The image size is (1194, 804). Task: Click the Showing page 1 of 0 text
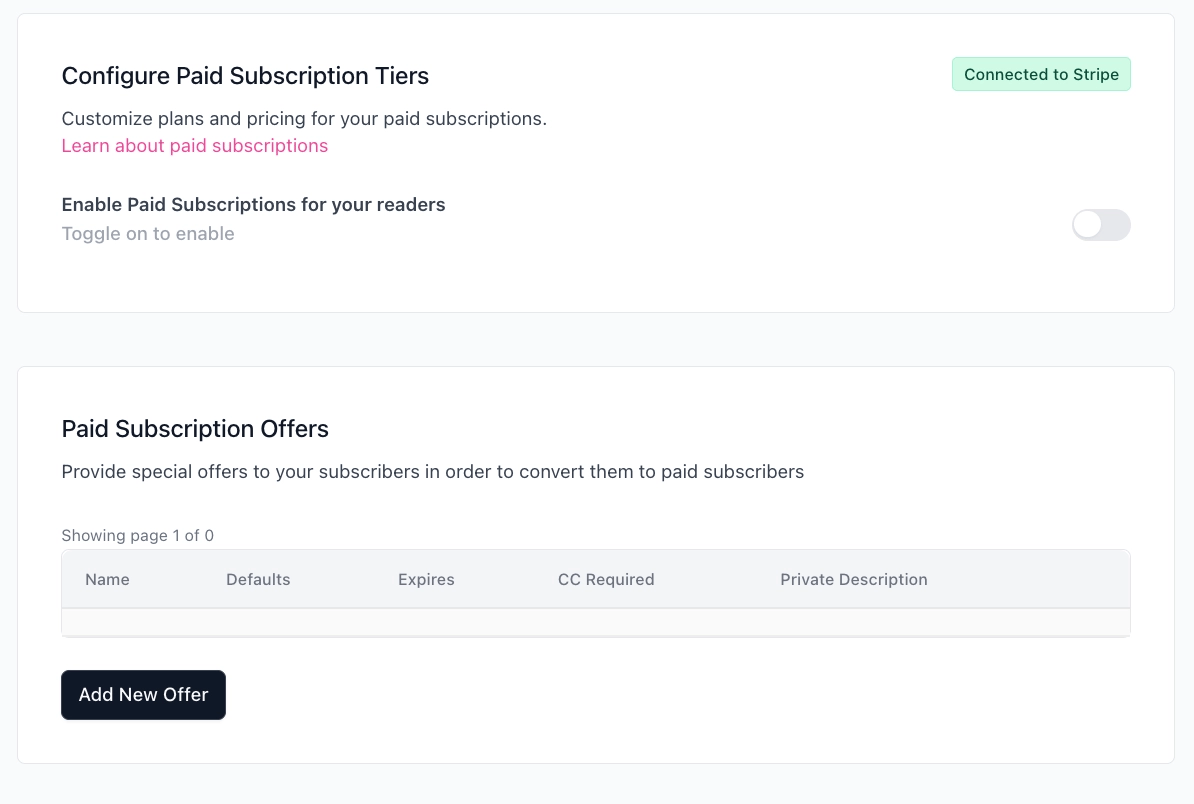138,536
